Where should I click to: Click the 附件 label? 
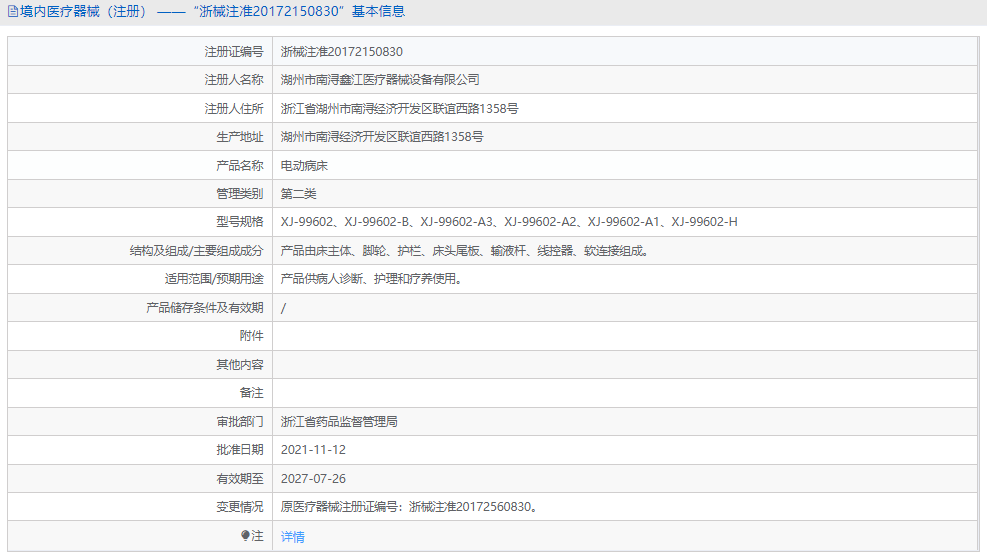click(x=251, y=336)
